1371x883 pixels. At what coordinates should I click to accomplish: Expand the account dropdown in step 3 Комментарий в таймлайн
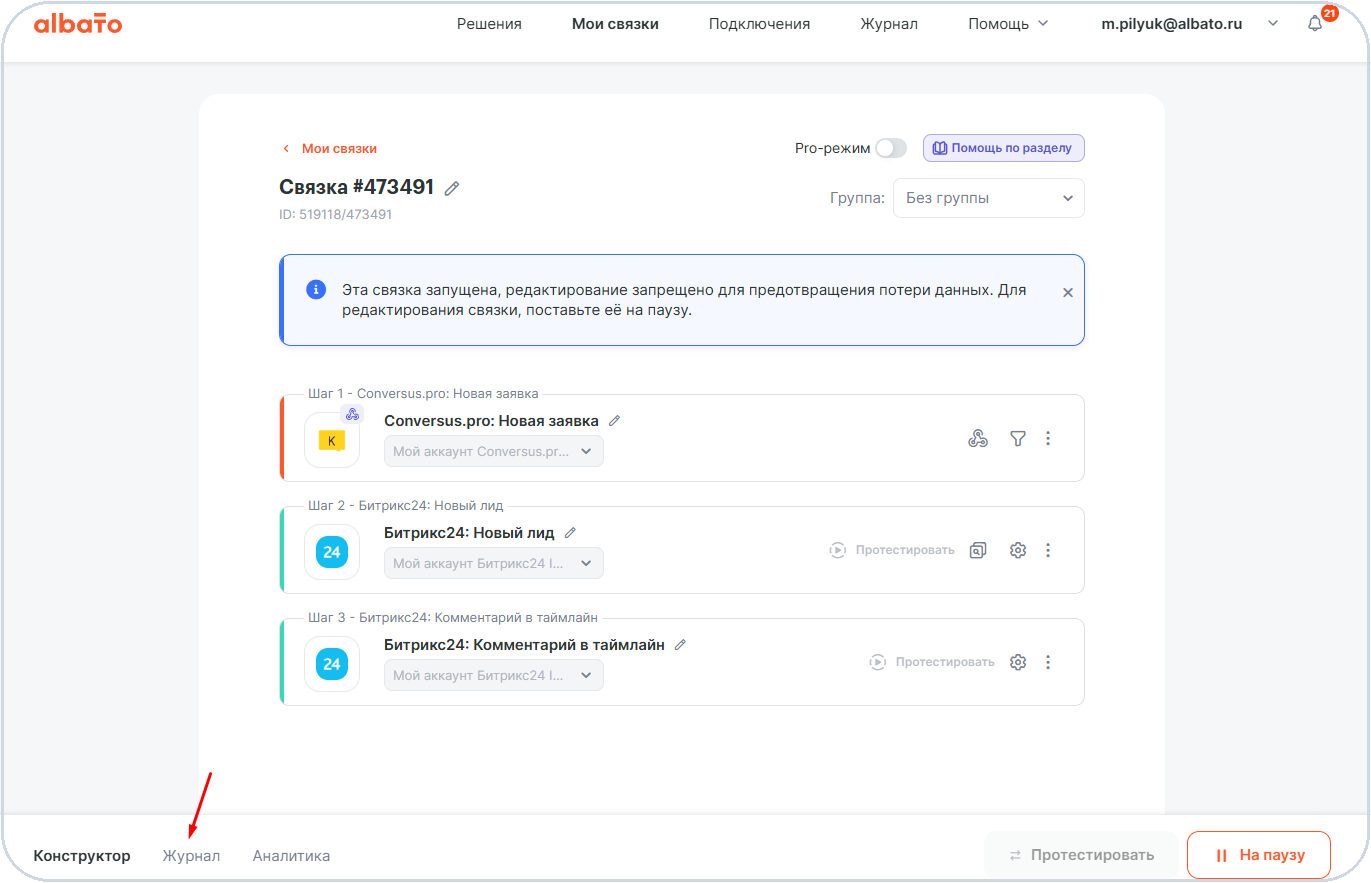click(x=494, y=675)
